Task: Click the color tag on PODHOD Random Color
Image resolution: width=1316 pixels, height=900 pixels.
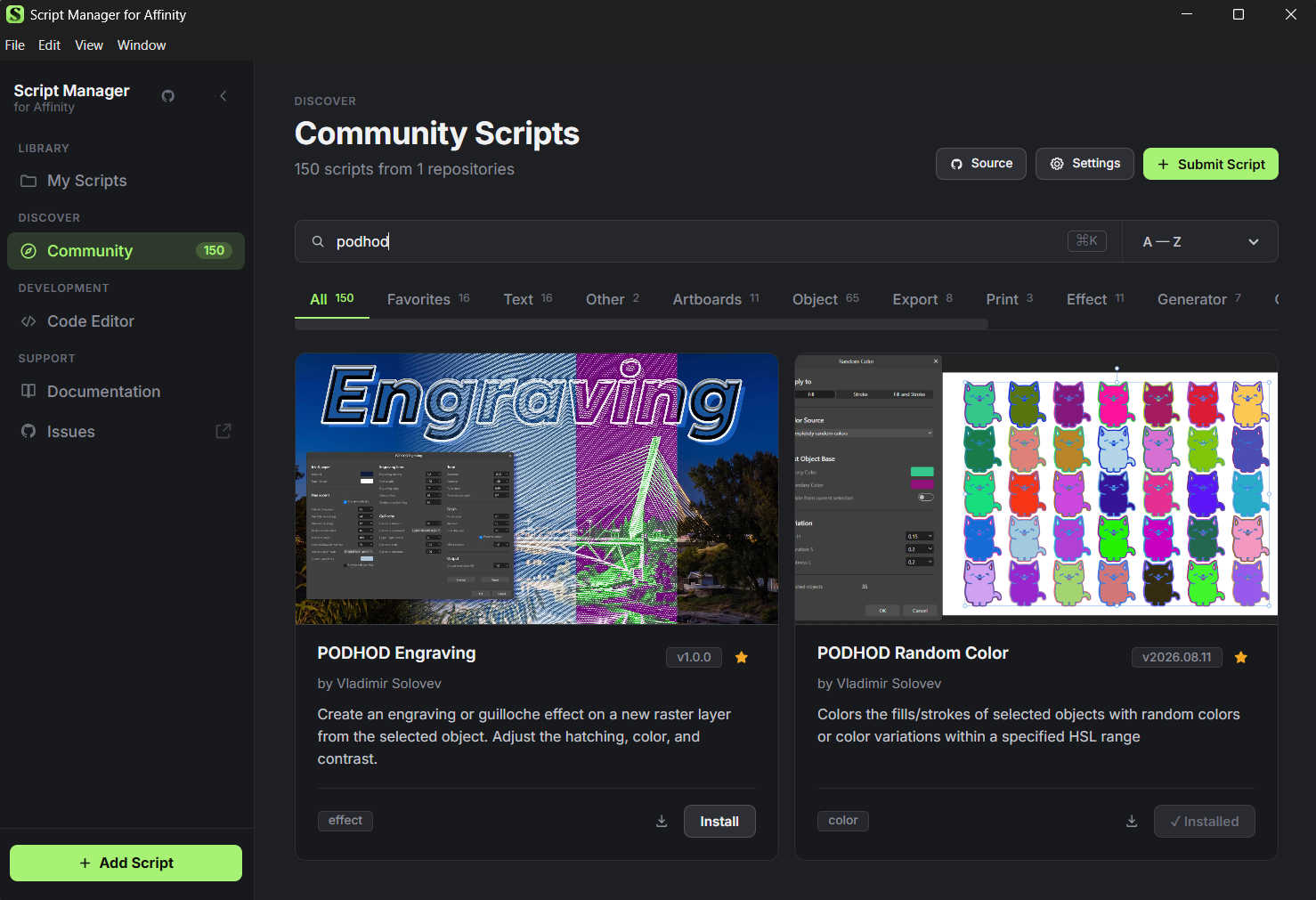Action: [843, 821]
